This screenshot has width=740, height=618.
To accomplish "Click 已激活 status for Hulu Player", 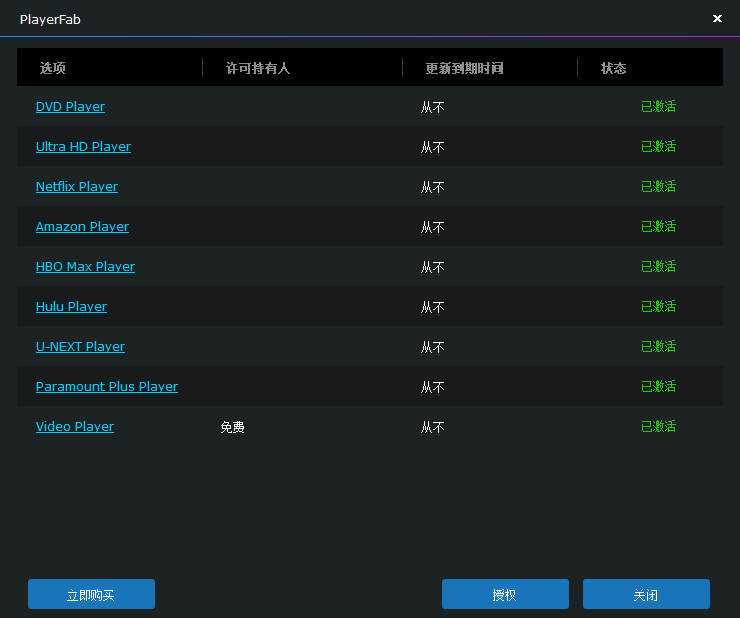I will coord(658,306).
